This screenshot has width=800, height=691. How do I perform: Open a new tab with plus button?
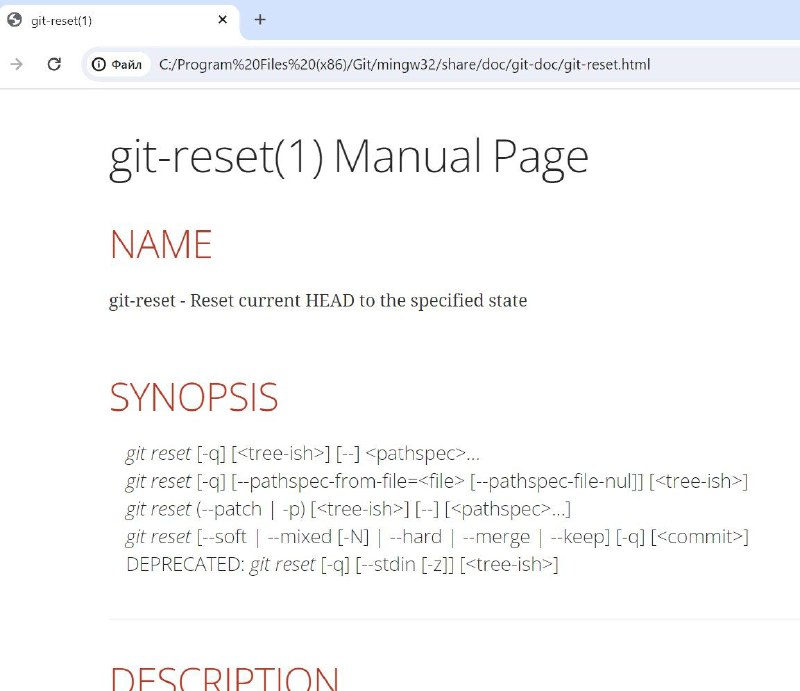pyautogui.click(x=260, y=20)
